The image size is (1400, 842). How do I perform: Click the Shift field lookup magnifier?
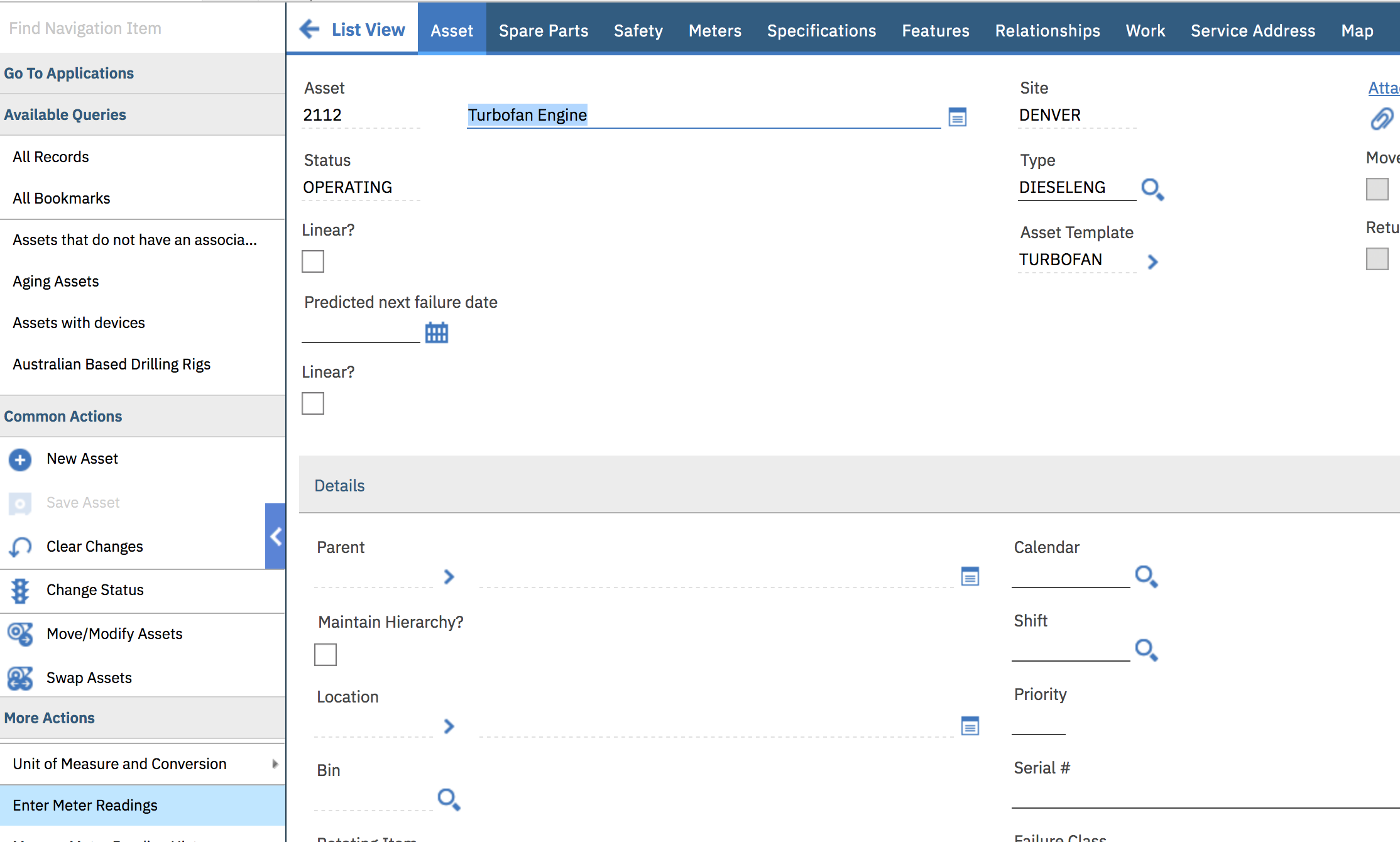coord(1146,650)
